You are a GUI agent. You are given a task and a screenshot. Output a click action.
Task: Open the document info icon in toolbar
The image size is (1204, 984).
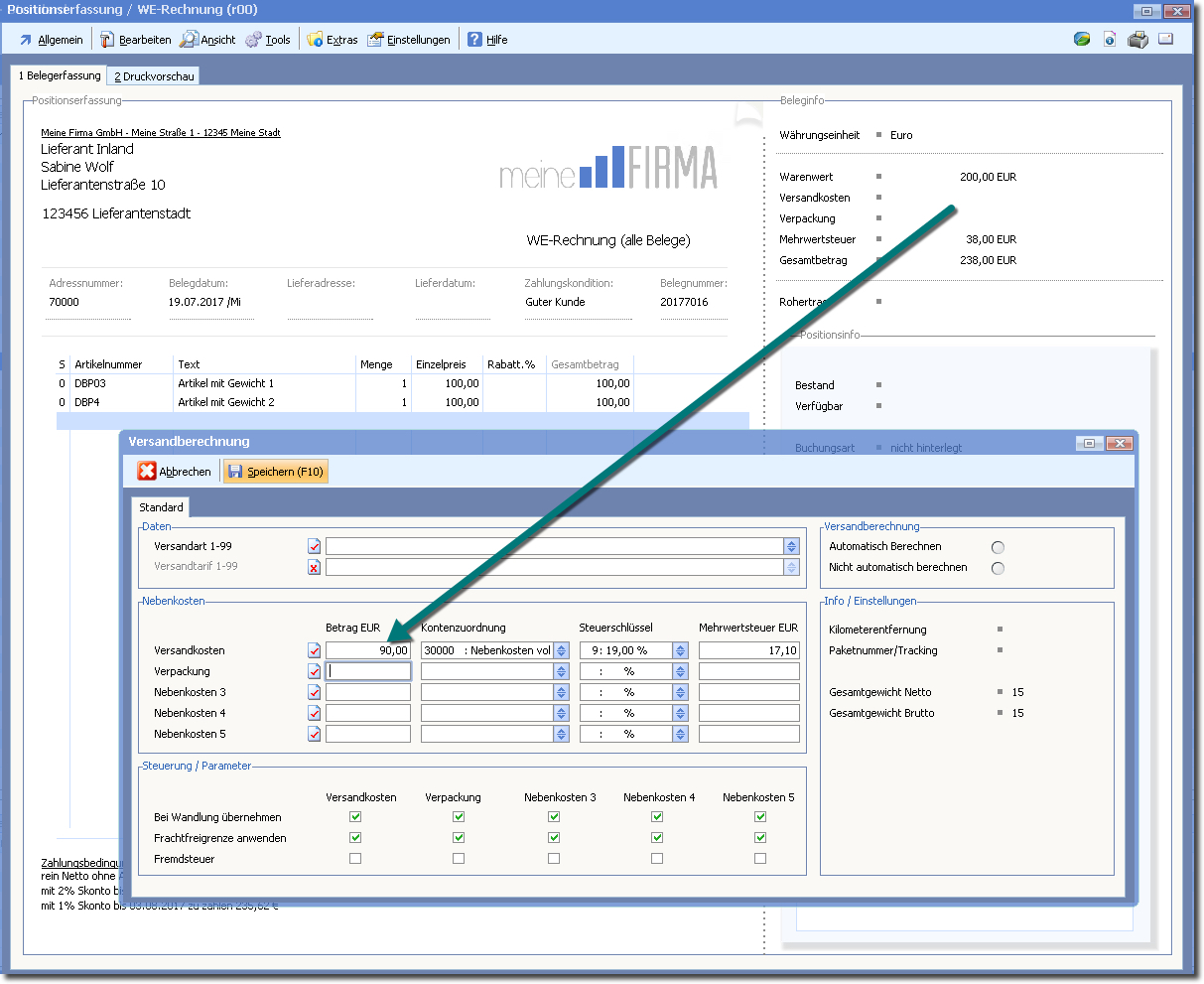click(x=1110, y=40)
